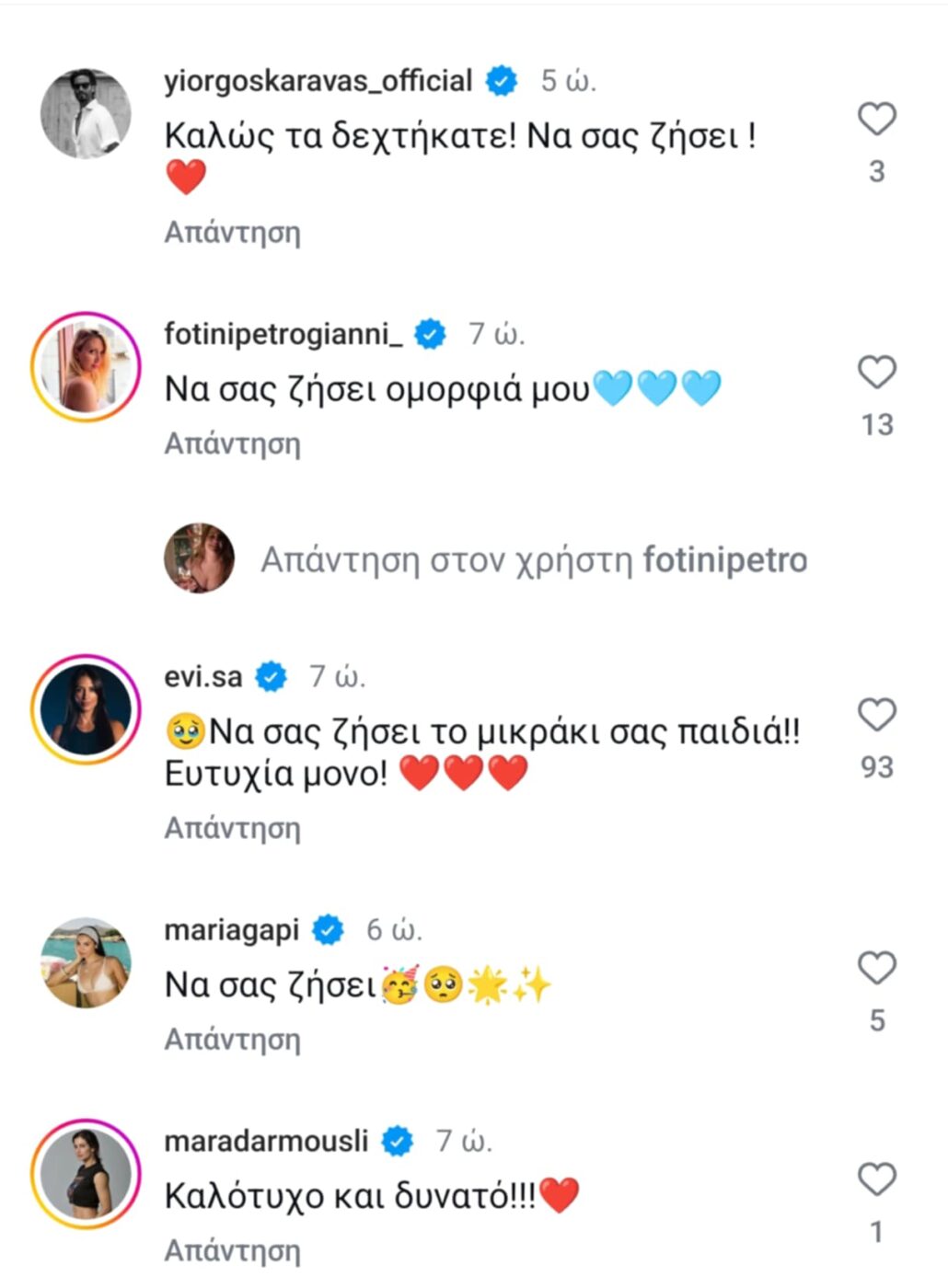Like yiorgoskaravas_official's comment with the heart
This screenshot has width=948, height=1288.
pos(876,120)
